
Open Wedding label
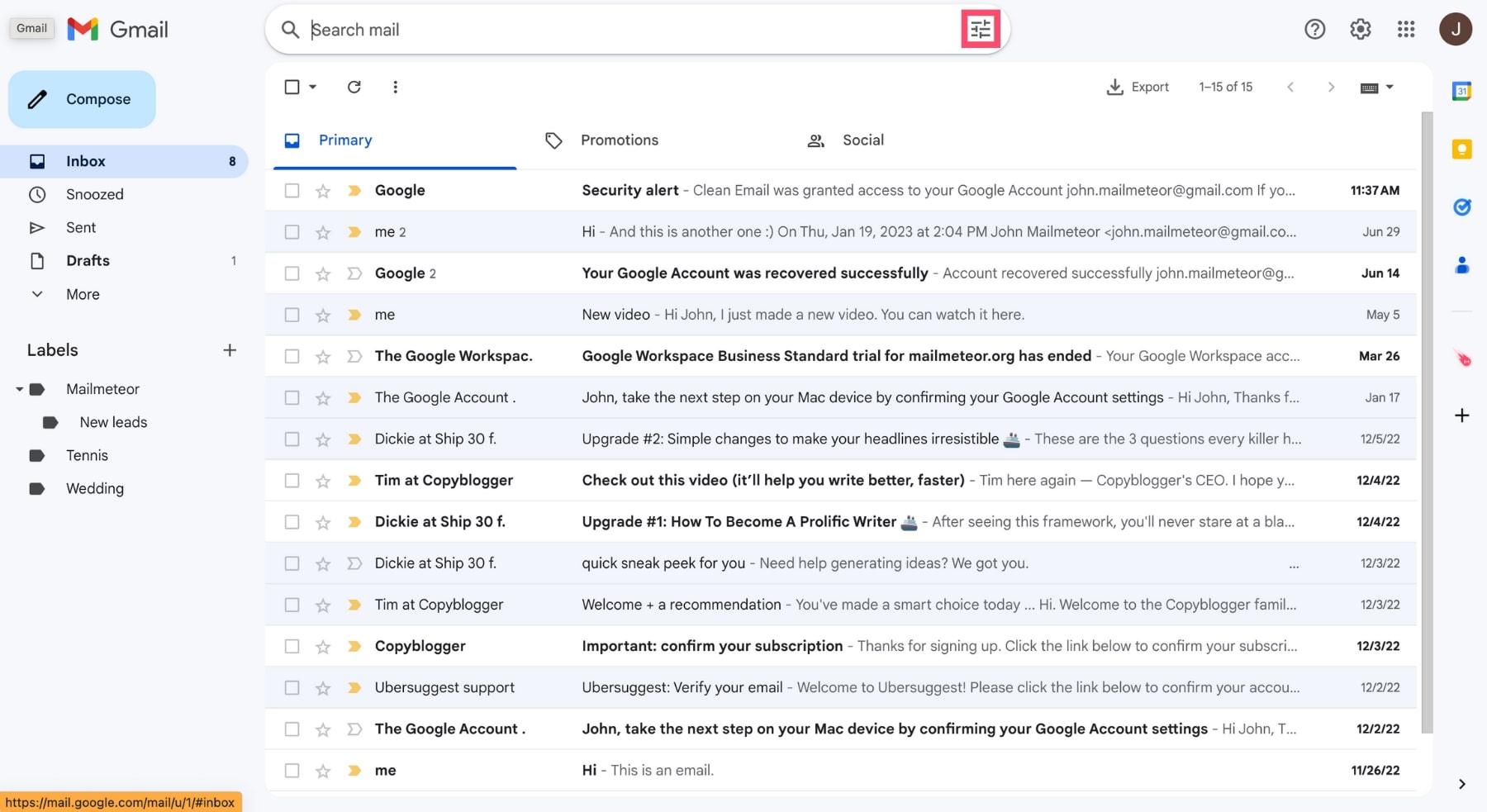pyautogui.click(x=95, y=488)
